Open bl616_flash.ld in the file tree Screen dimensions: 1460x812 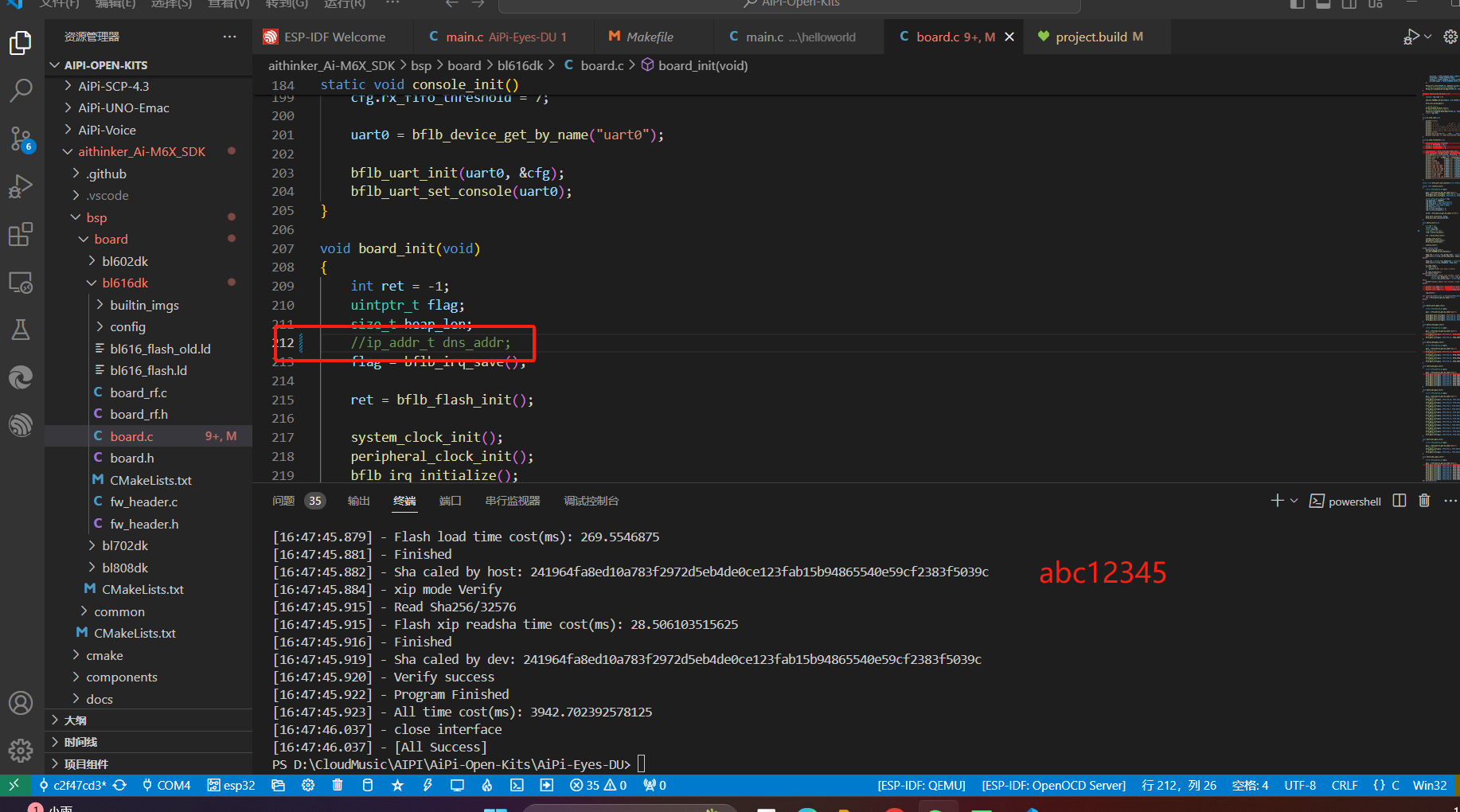pos(148,370)
